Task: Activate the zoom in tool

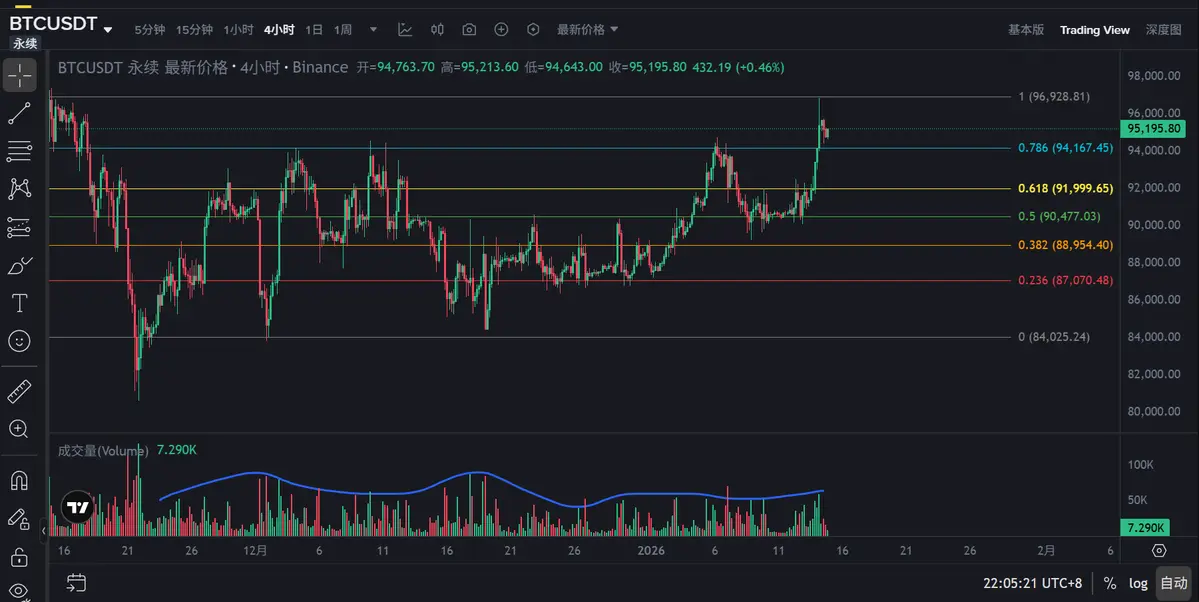Action: (19, 429)
